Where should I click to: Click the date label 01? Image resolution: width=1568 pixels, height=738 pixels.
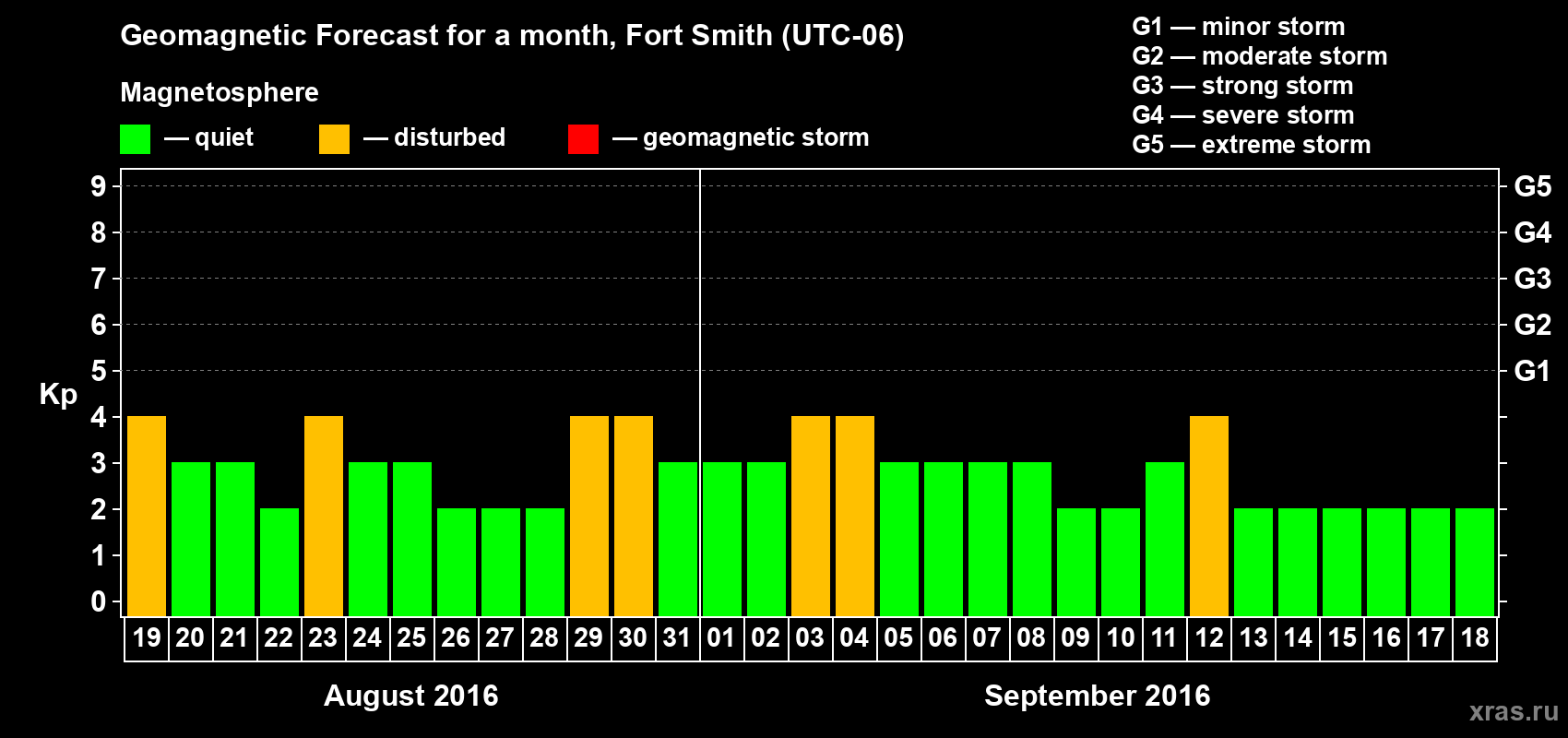pyautogui.click(x=721, y=637)
